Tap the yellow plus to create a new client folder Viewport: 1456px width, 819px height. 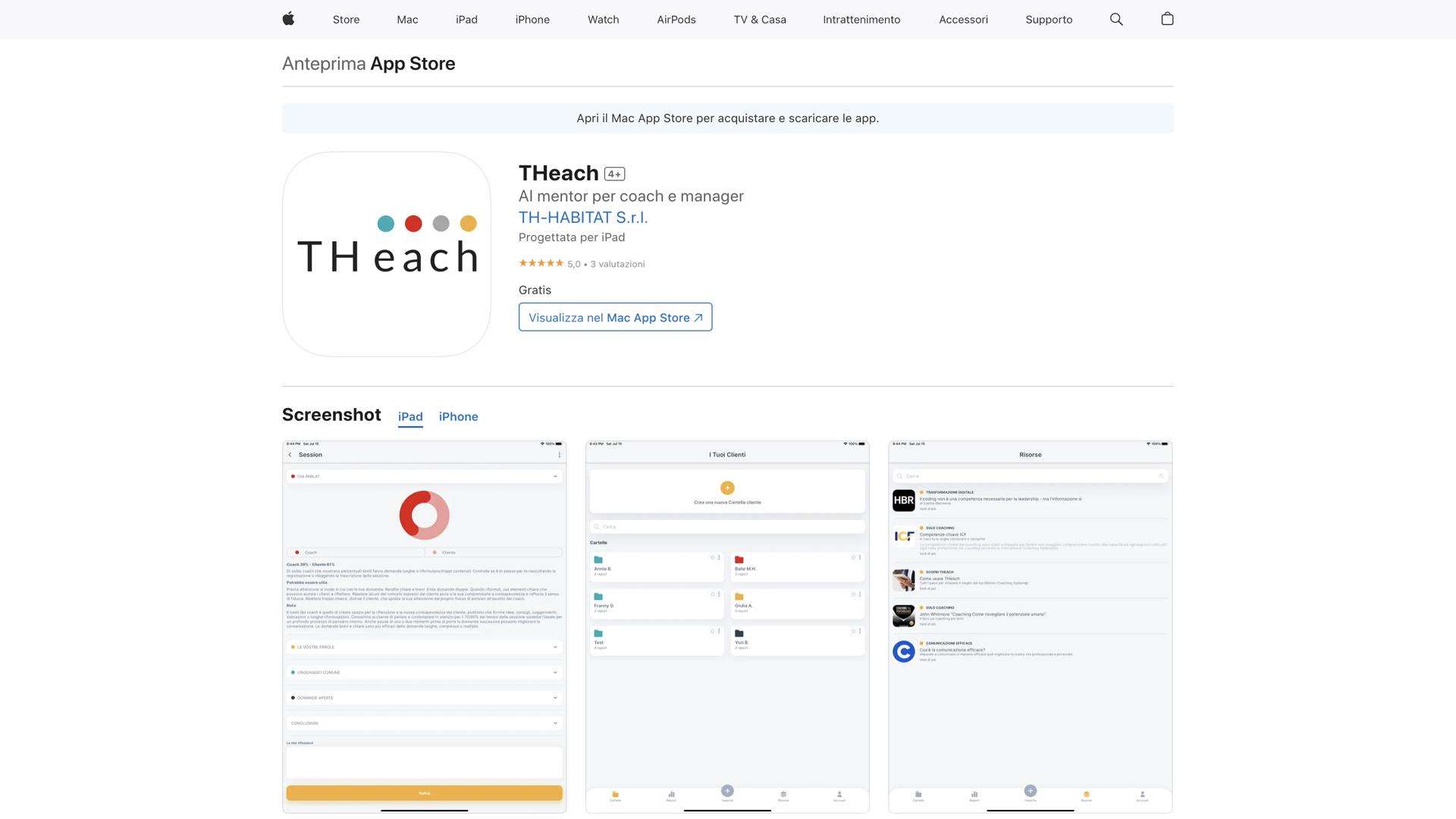point(727,488)
